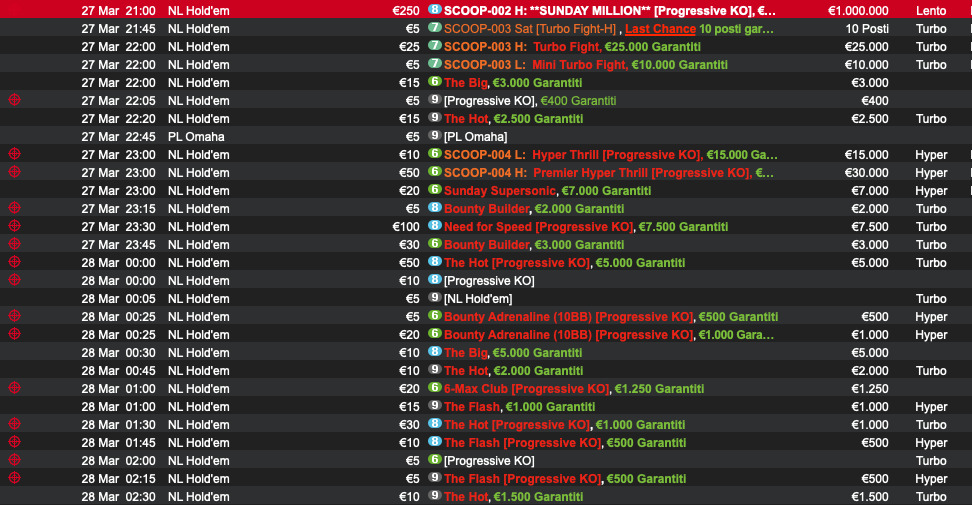The width and height of the screenshot is (972, 505).
Task: Click the 9-max badge beside [NL Hold'em]
Action: pyautogui.click(x=435, y=297)
